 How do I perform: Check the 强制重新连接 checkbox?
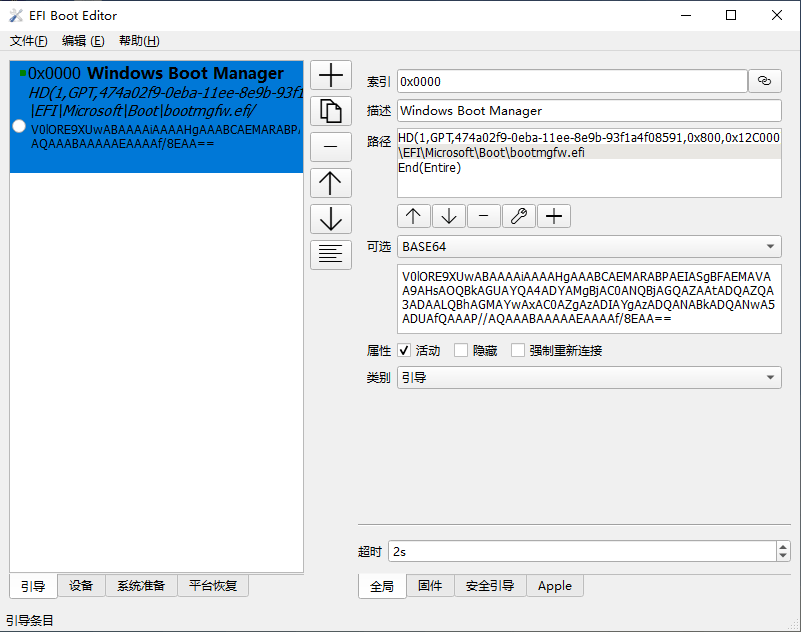[x=517, y=350]
